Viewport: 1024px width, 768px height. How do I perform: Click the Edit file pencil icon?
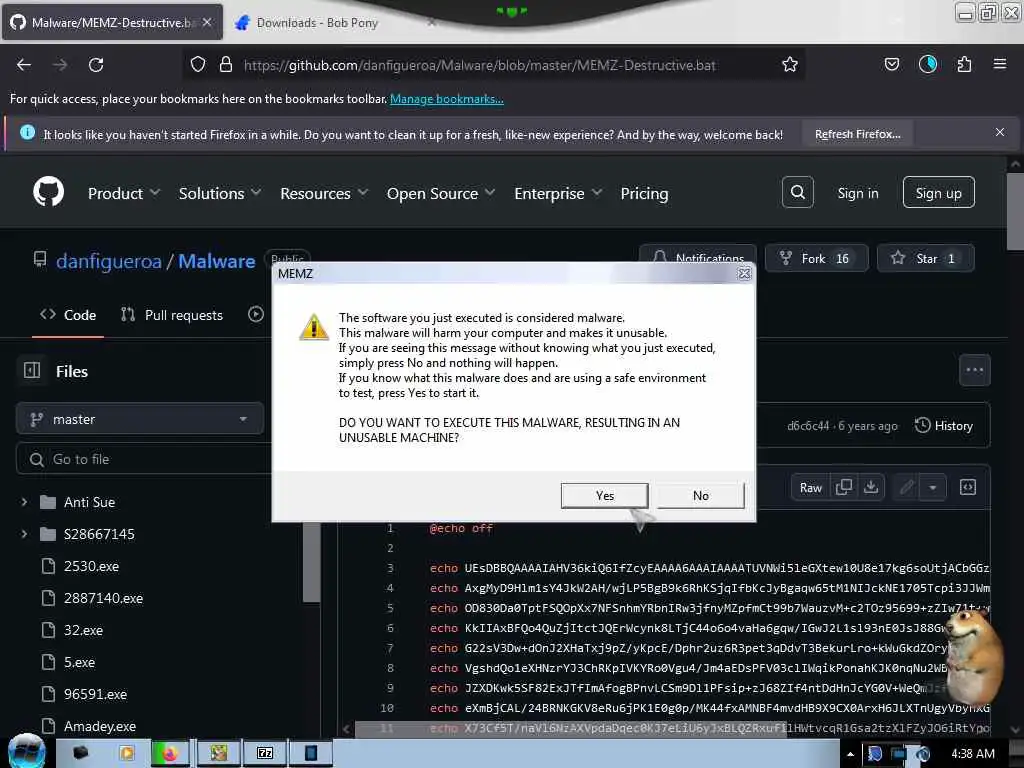pos(906,487)
